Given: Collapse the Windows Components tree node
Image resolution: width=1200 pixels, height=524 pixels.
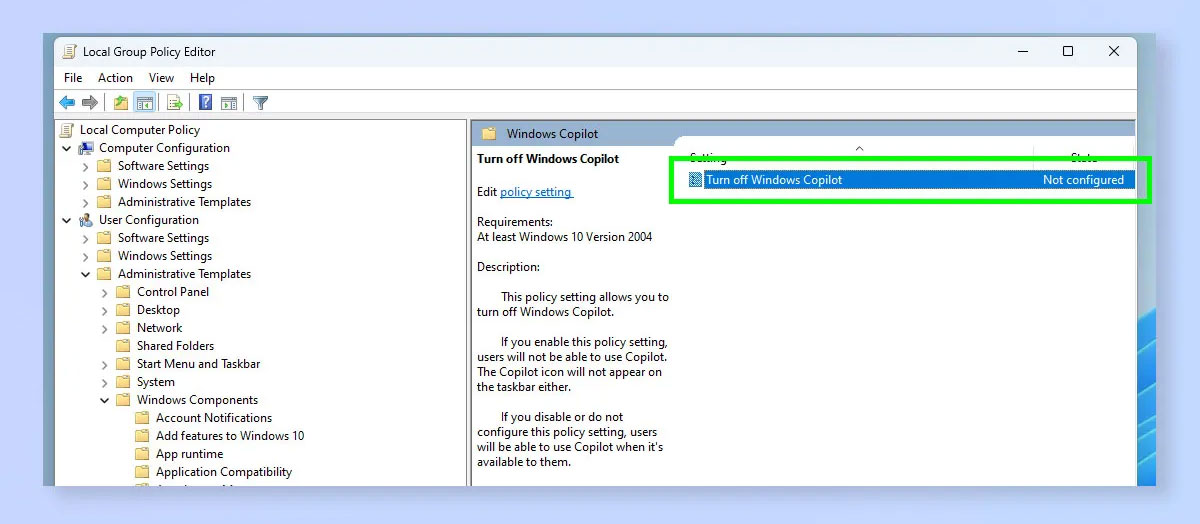Looking at the screenshot, I should click(105, 400).
